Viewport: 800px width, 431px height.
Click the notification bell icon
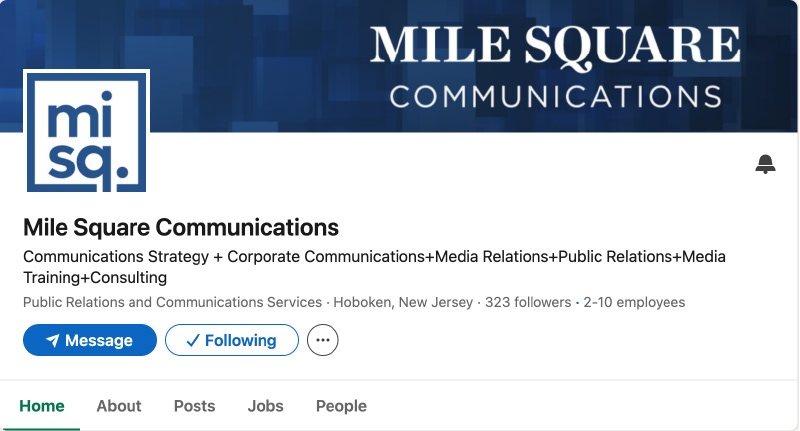click(765, 164)
